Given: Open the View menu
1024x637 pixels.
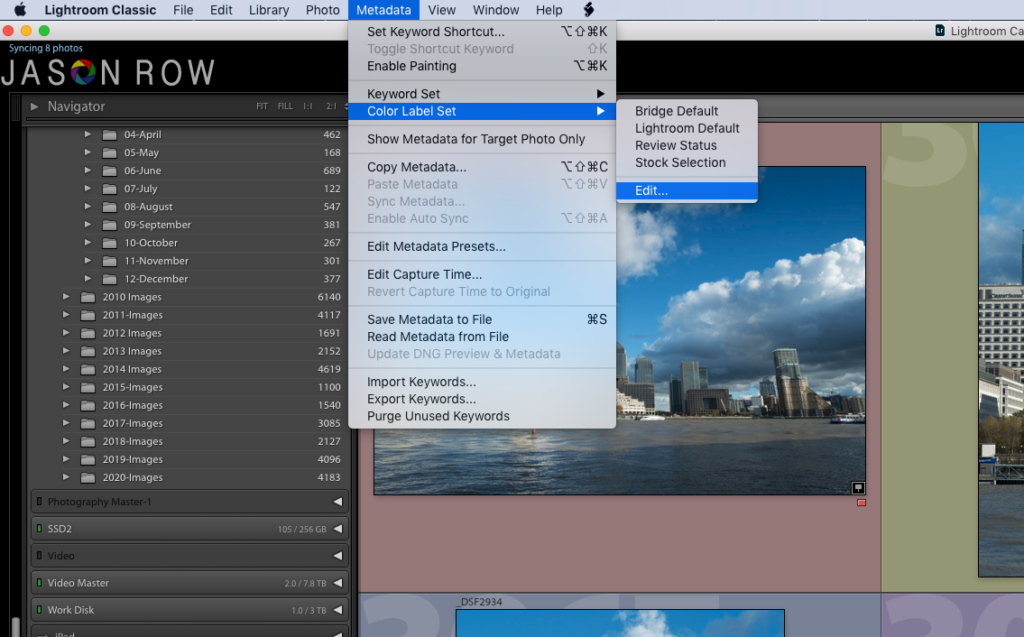Looking at the screenshot, I should point(441,10).
